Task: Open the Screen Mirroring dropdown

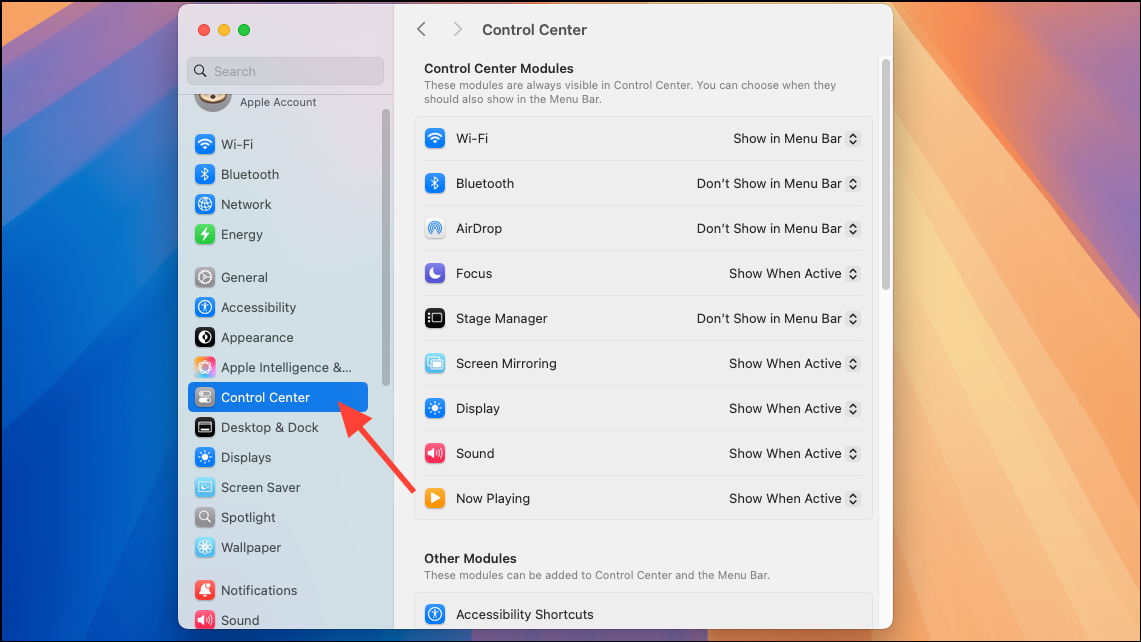Action: point(794,363)
